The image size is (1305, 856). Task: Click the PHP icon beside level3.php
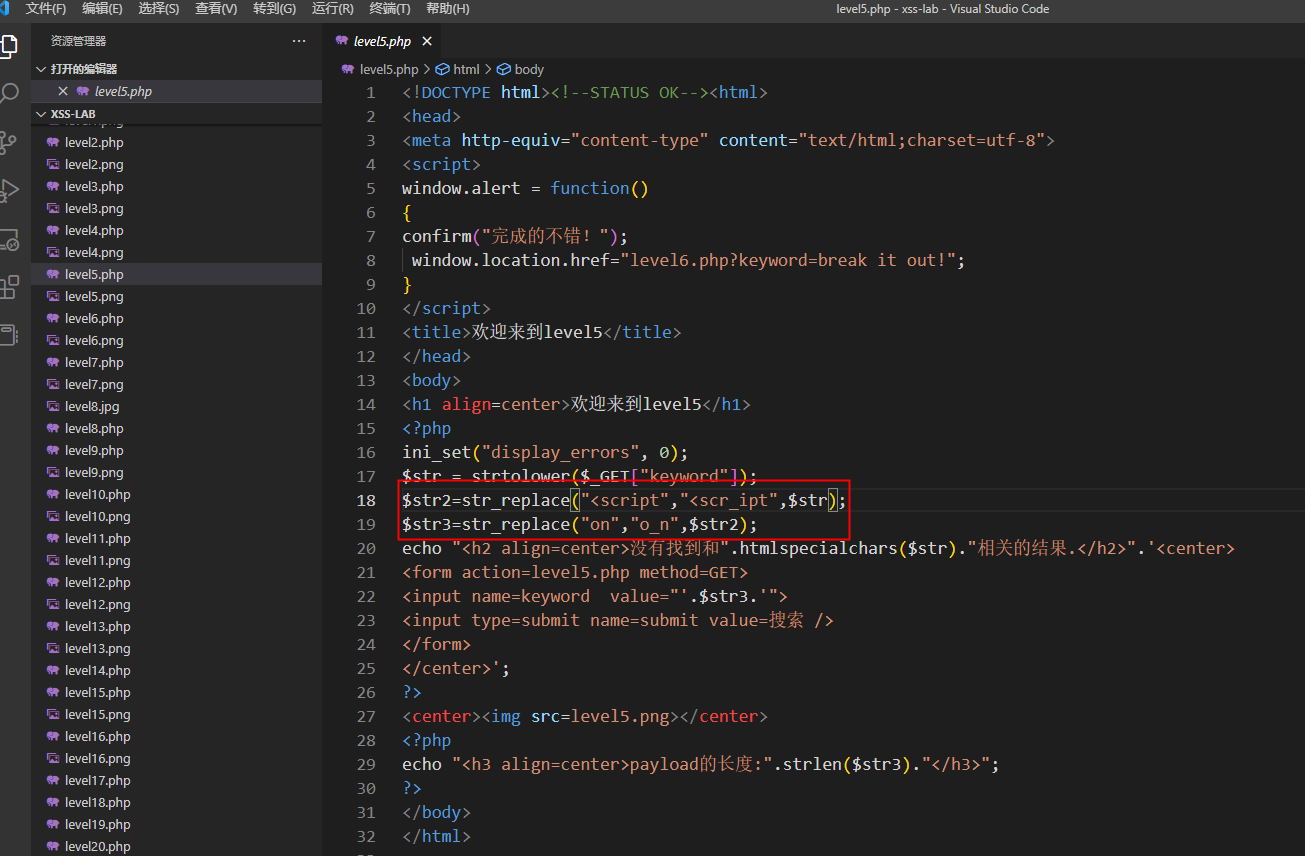(53, 187)
